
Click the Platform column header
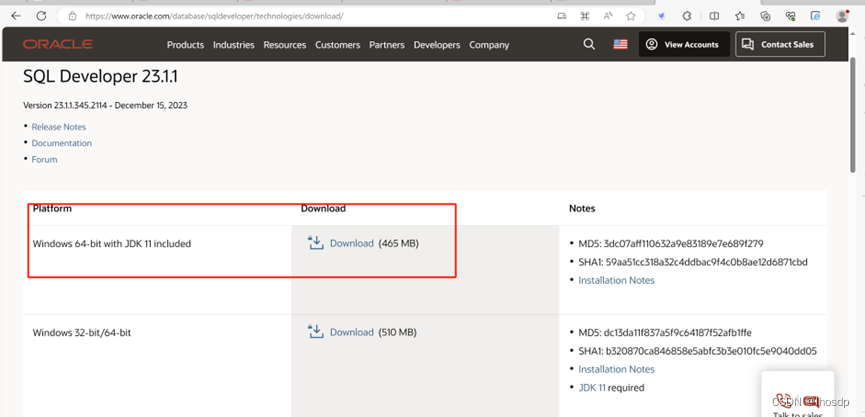pos(52,208)
